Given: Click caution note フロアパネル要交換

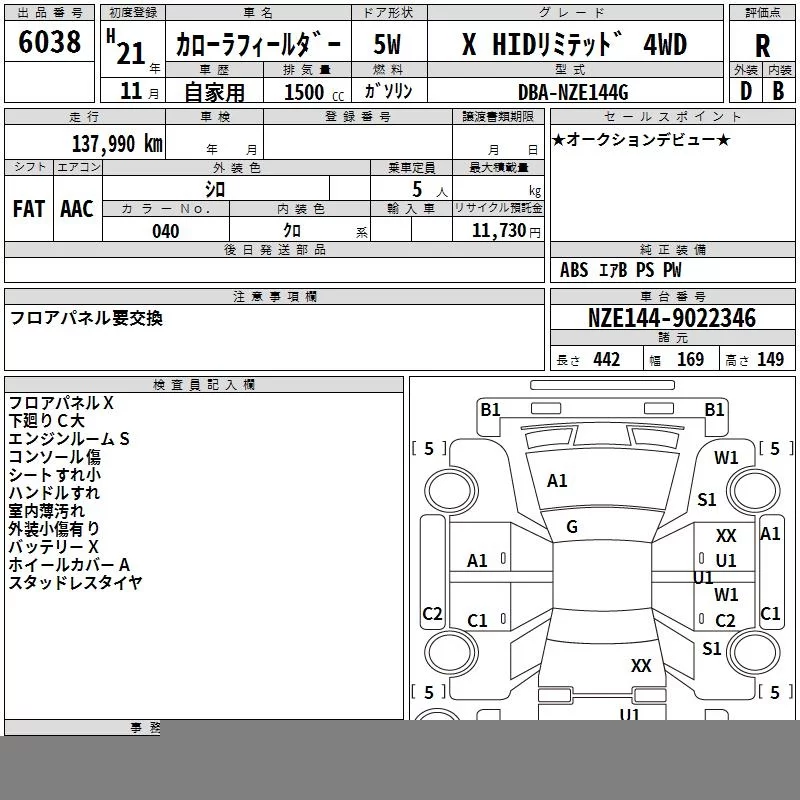Looking at the screenshot, I should 86,318.
